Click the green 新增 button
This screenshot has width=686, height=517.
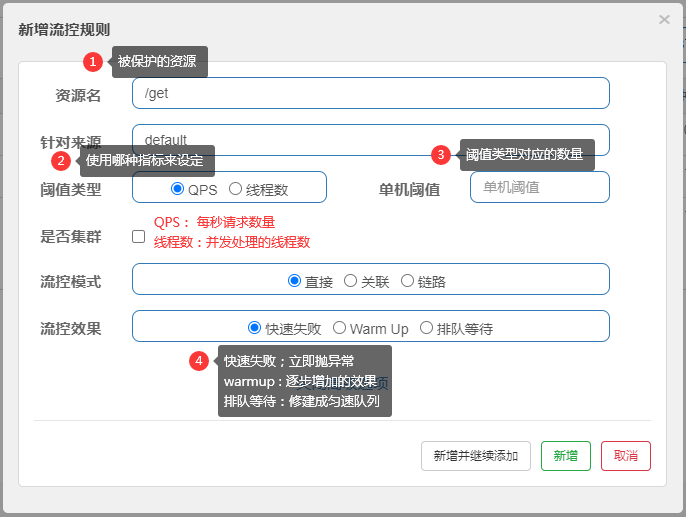click(566, 456)
